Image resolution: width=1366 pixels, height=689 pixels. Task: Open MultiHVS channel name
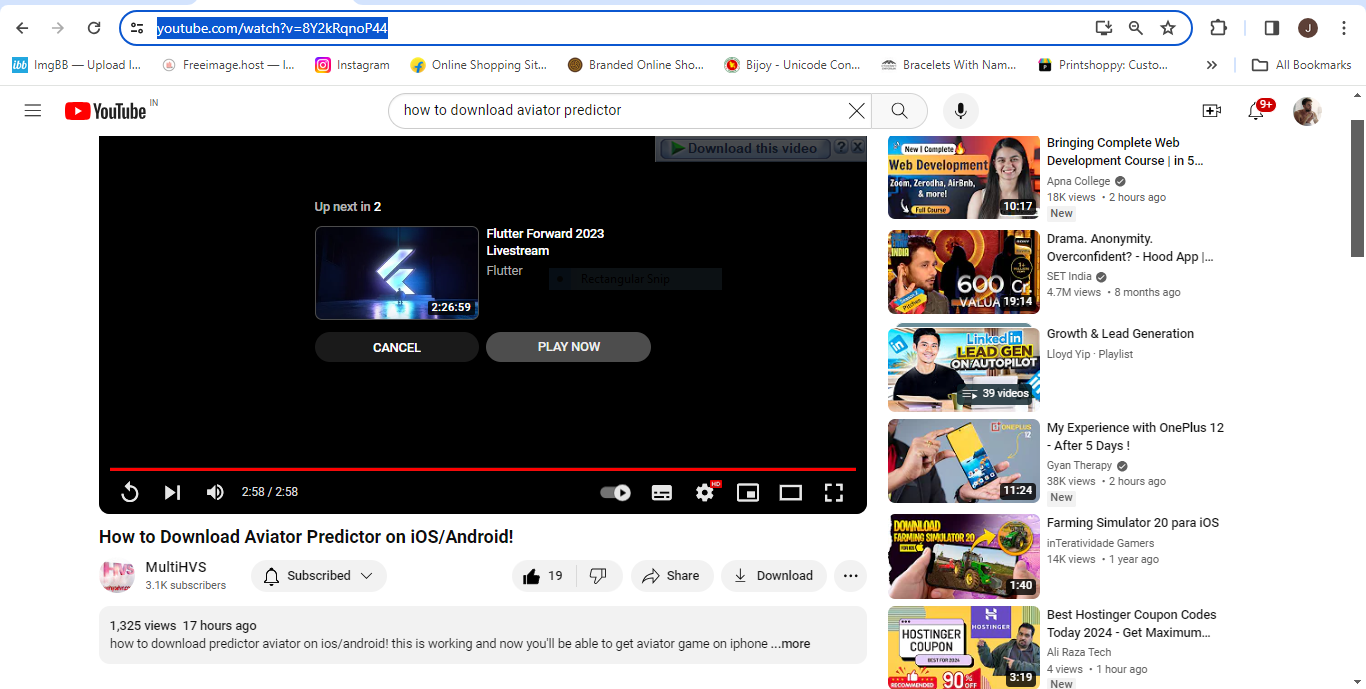[176, 567]
